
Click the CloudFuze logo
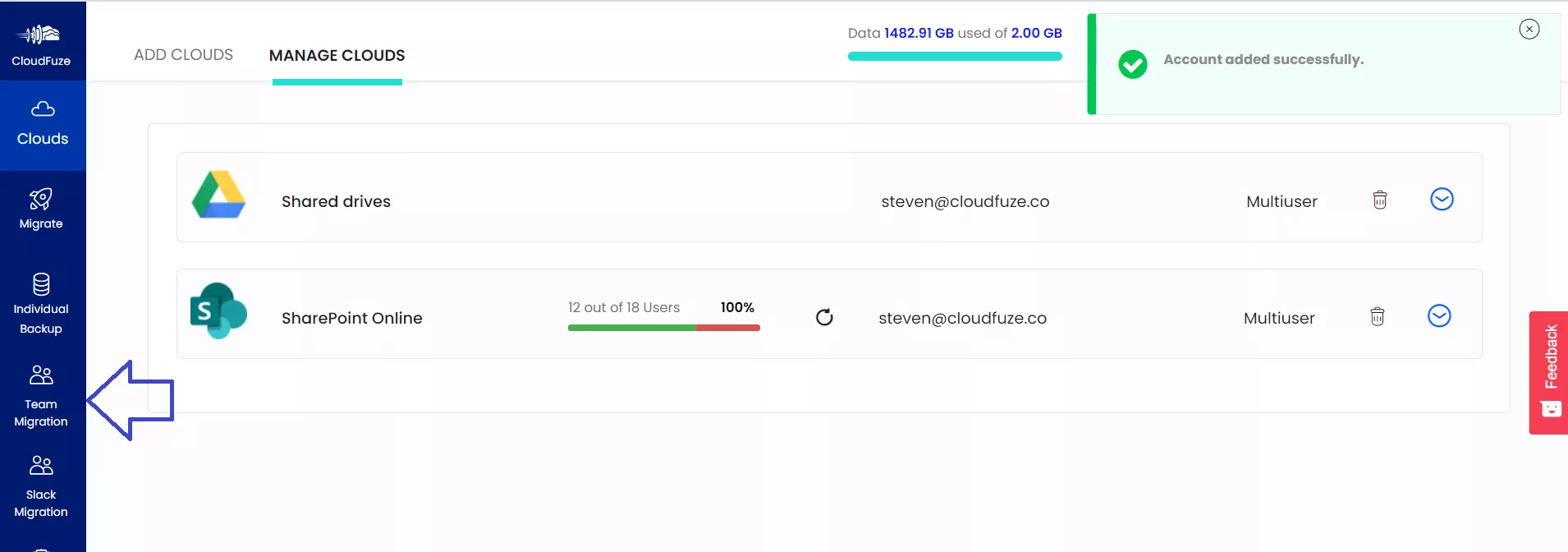pyautogui.click(x=41, y=44)
